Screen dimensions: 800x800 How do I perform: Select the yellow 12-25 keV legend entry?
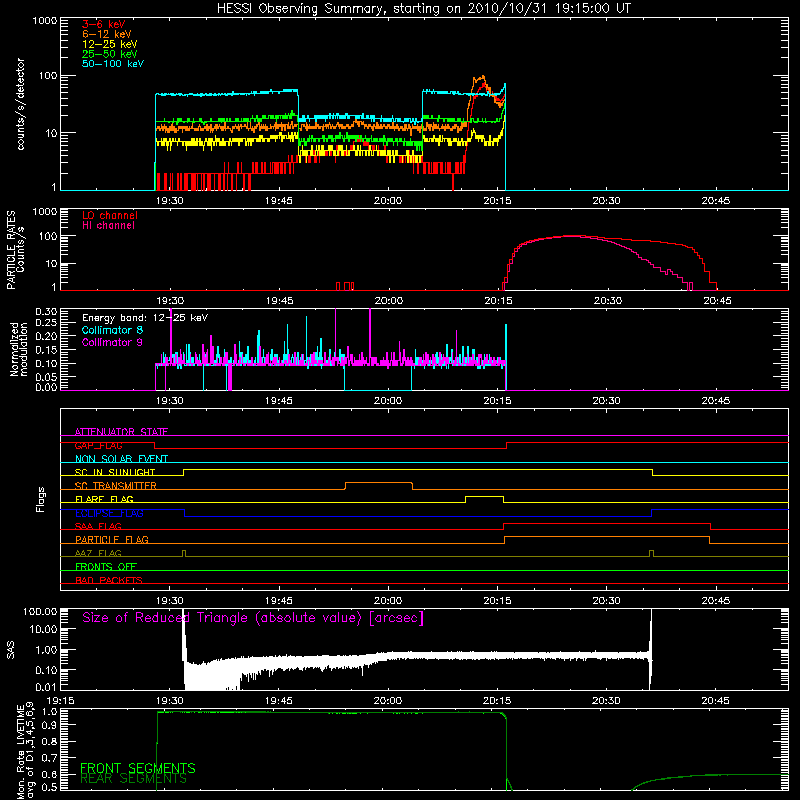(x=110, y=44)
